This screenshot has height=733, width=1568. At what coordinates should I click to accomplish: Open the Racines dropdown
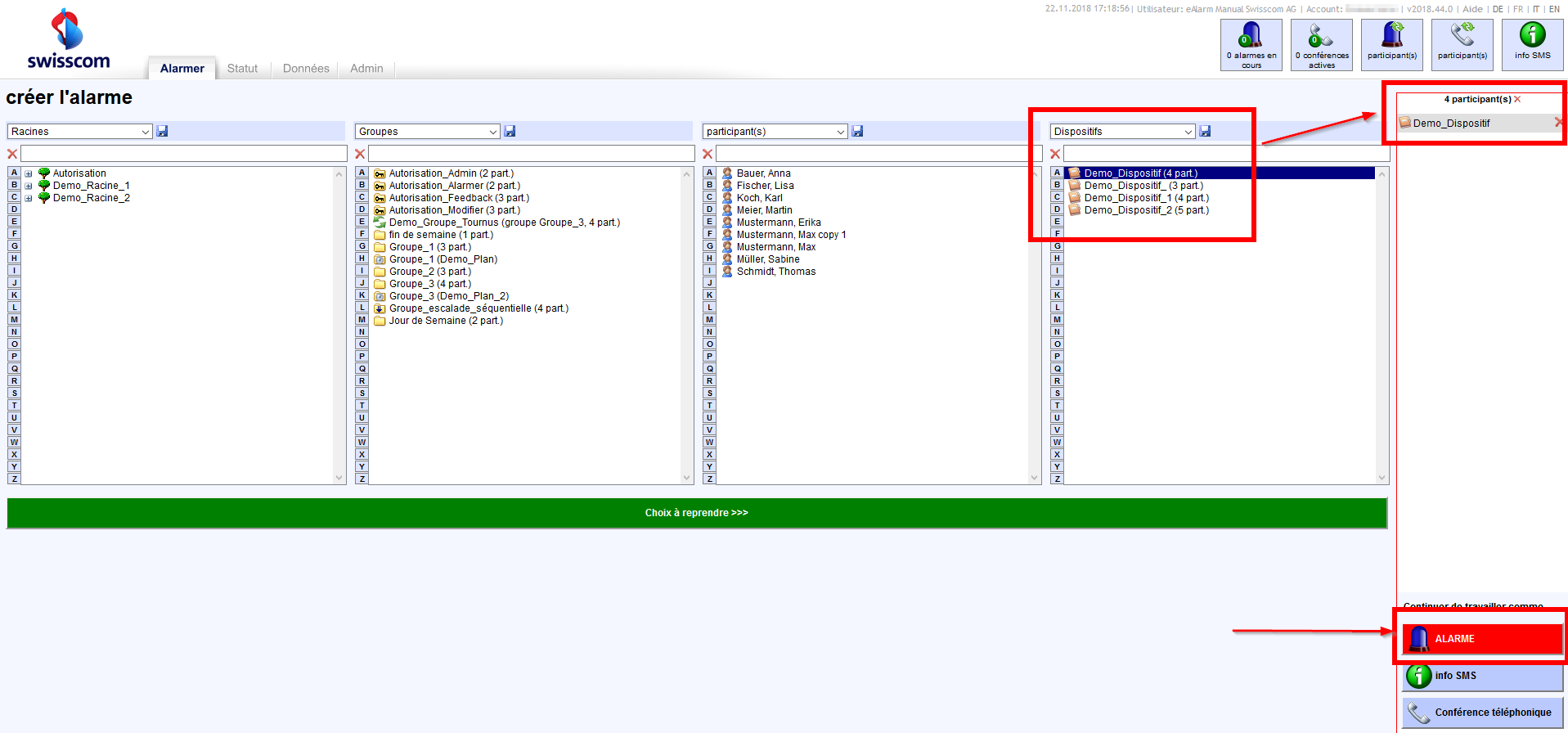tap(79, 132)
